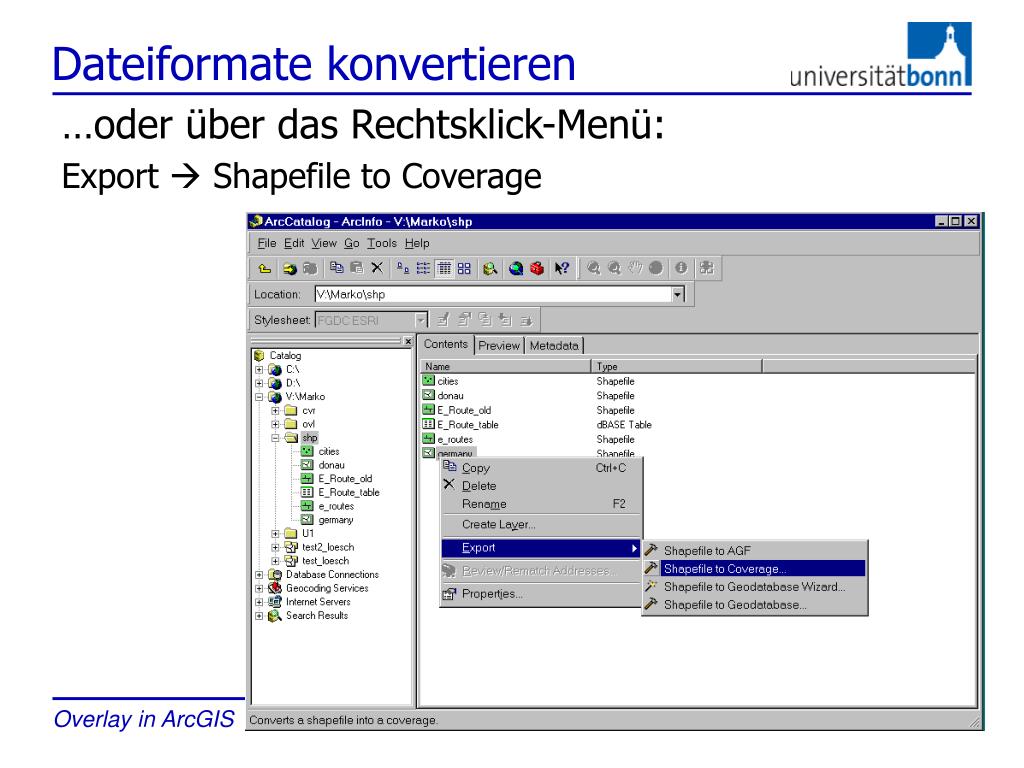Collapse the V:\Marko node

coord(259,397)
